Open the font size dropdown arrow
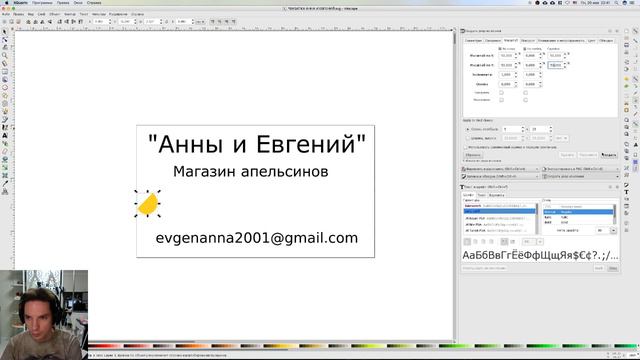The image size is (640, 360). pos(613,231)
